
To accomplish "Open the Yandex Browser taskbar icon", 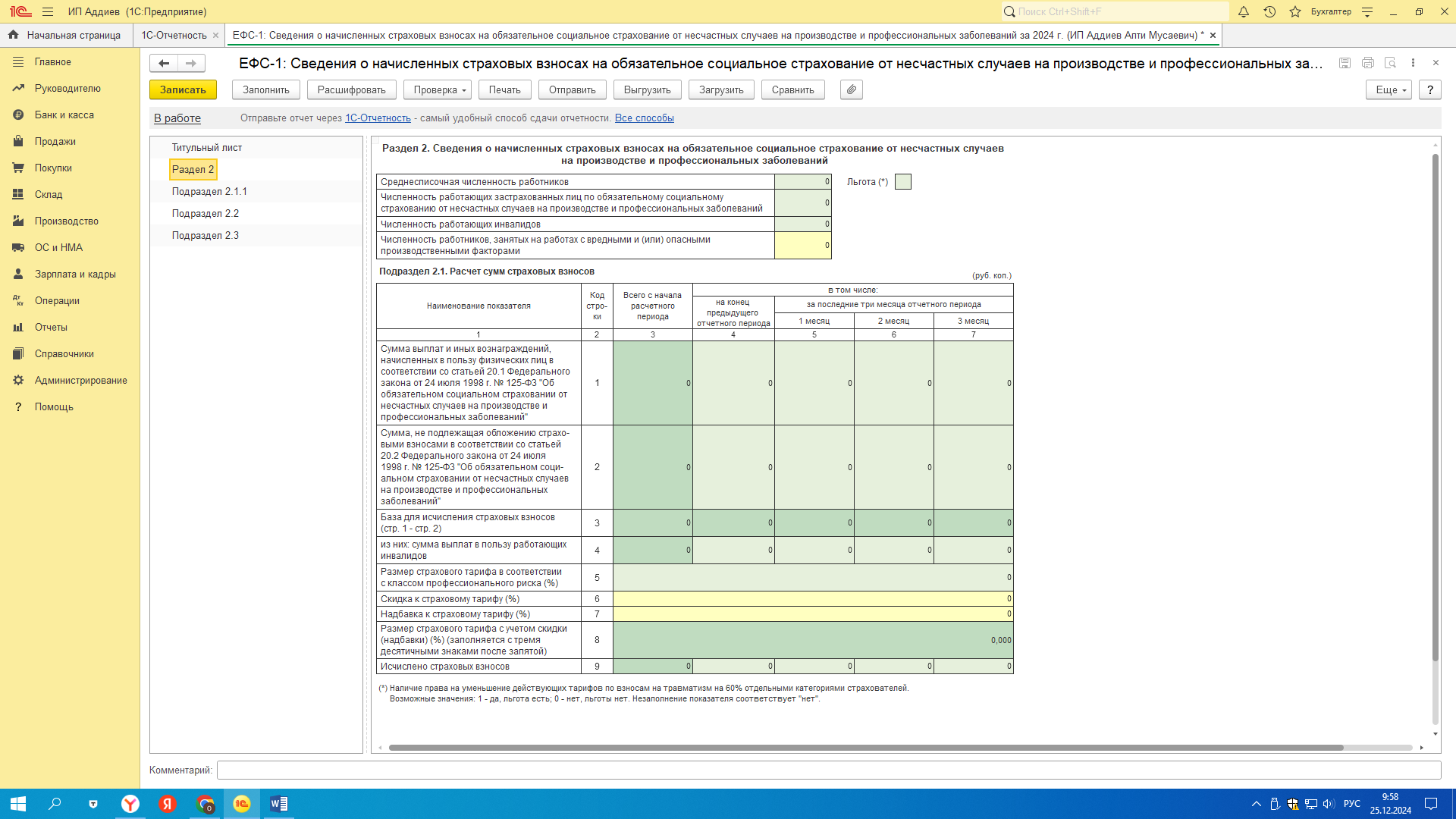I will pyautogui.click(x=130, y=804).
